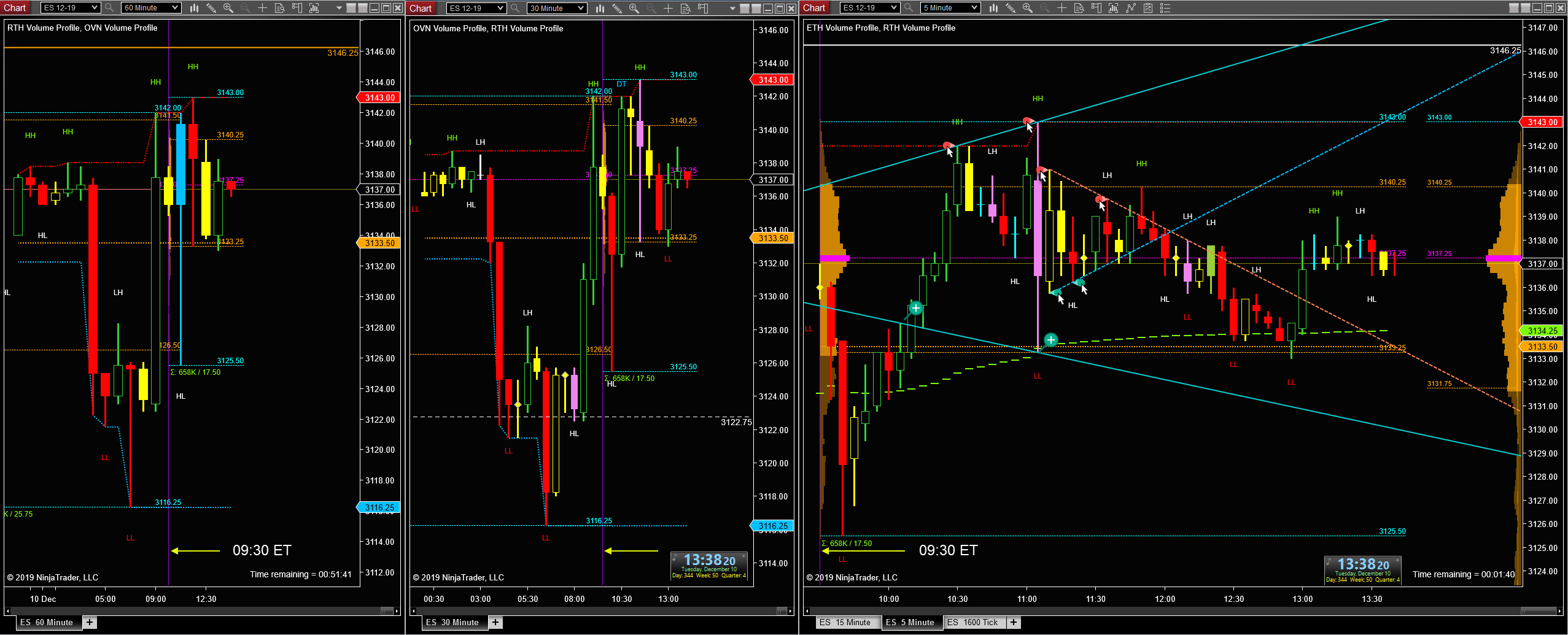Open Chart Trader in the 30 Minute chart

703,8
